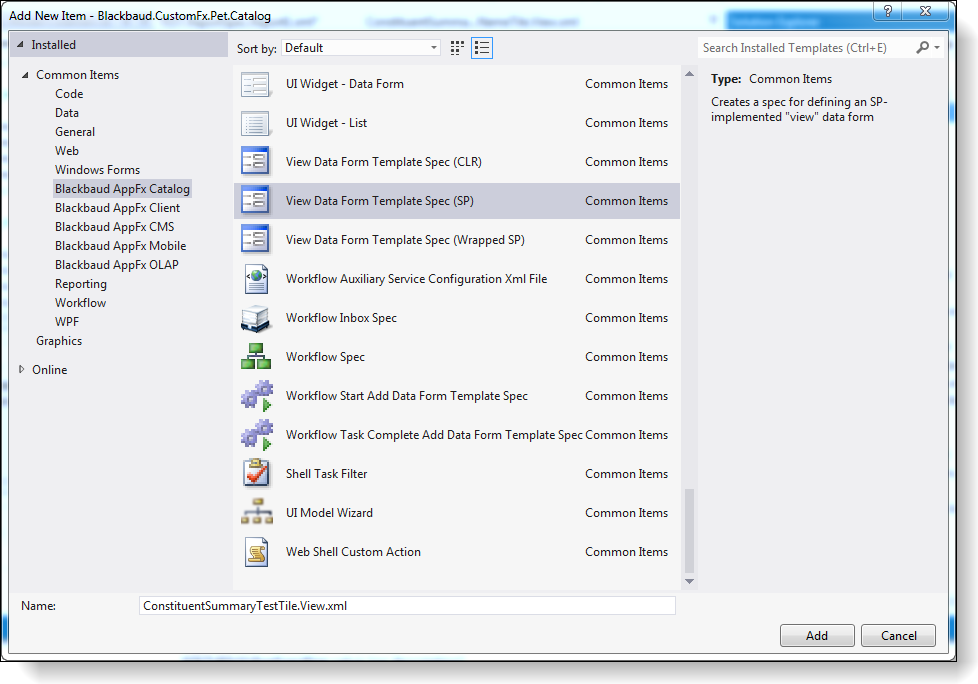Select the Workflow Spec template icon
This screenshot has height=684, width=978.
[x=256, y=356]
